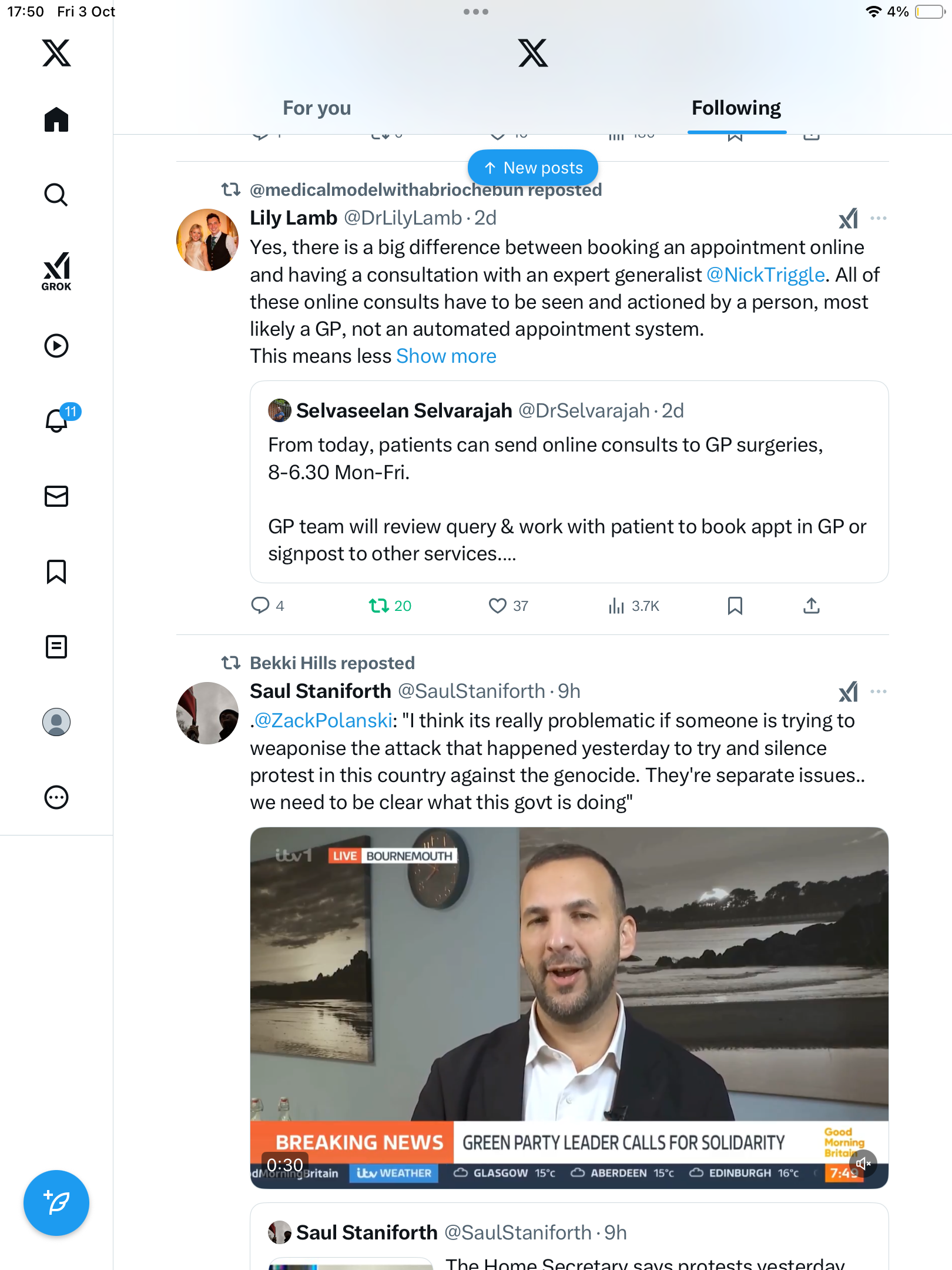952x1270 pixels.
Task: Expand Lily Lamb's post with Show more
Action: click(x=446, y=356)
